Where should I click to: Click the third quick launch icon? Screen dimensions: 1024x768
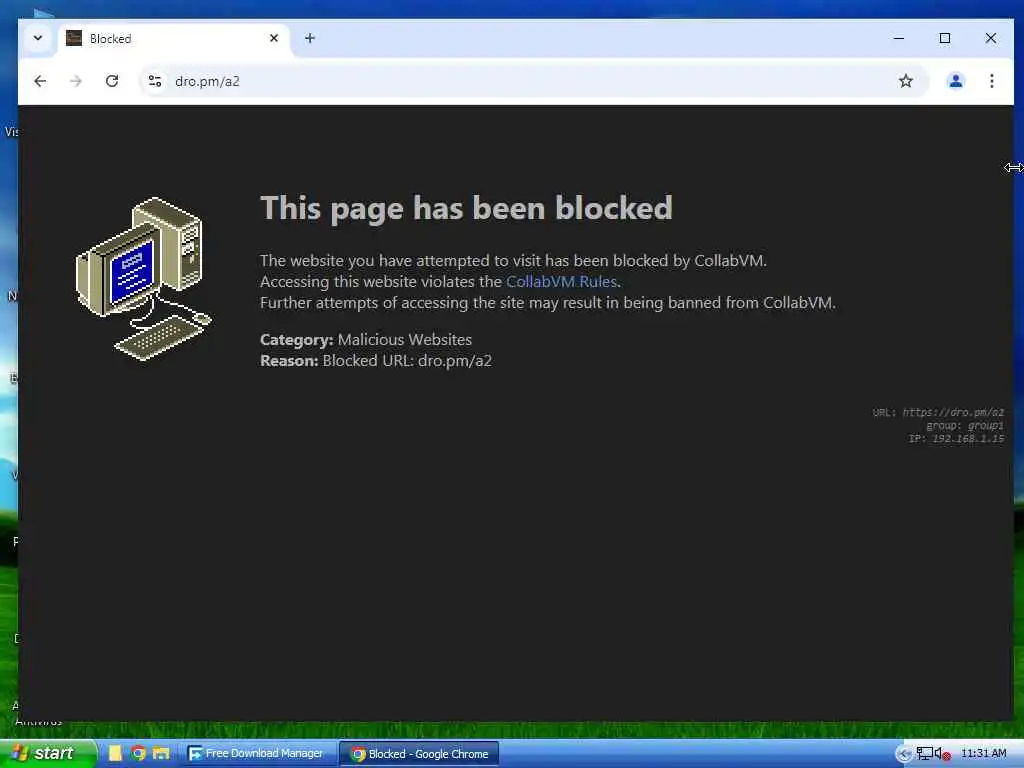pos(161,754)
